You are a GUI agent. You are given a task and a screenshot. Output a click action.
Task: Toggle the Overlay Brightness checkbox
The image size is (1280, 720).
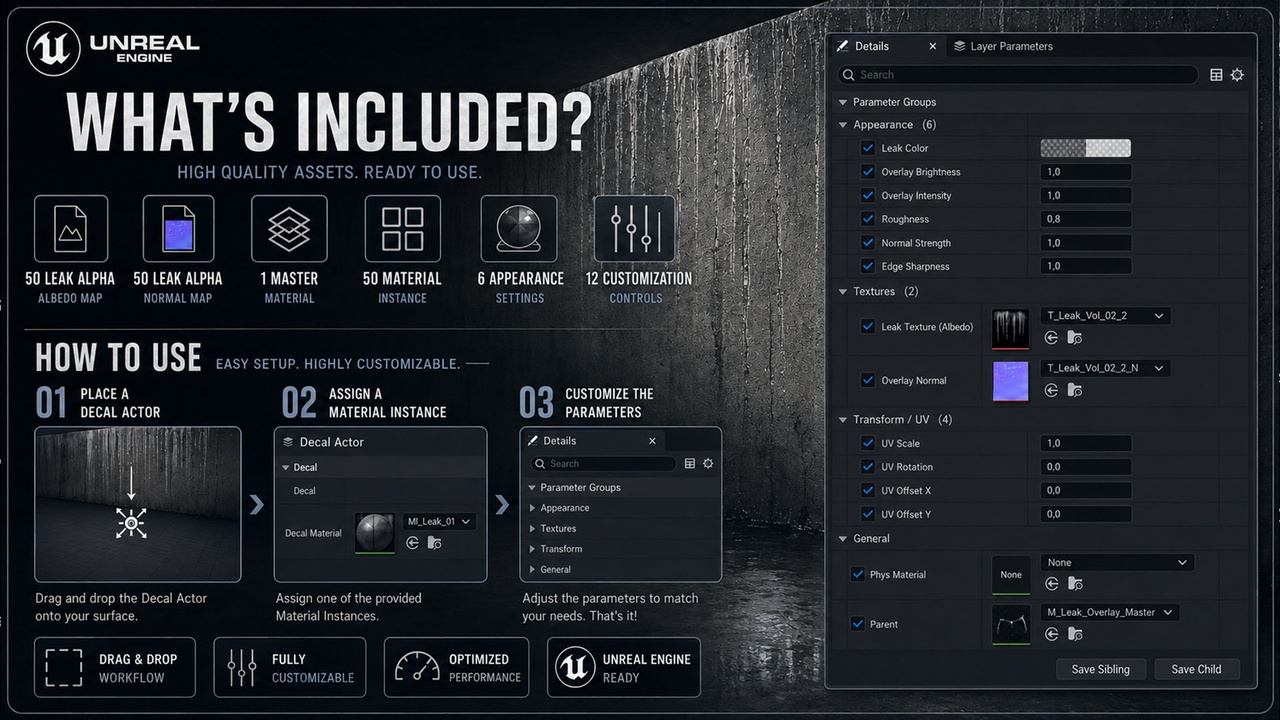[x=868, y=172]
